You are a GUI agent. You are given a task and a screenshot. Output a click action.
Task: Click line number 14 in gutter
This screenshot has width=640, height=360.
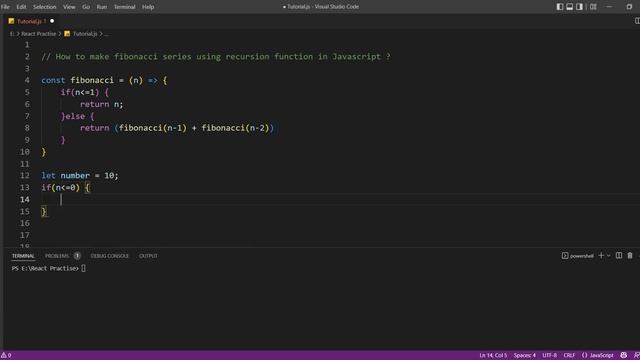25,200
